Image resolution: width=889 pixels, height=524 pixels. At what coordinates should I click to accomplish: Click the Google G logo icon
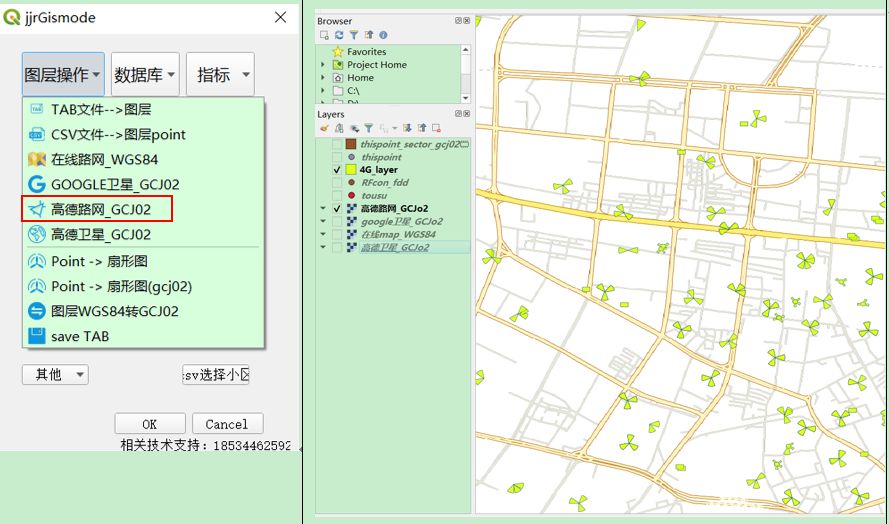click(x=37, y=184)
